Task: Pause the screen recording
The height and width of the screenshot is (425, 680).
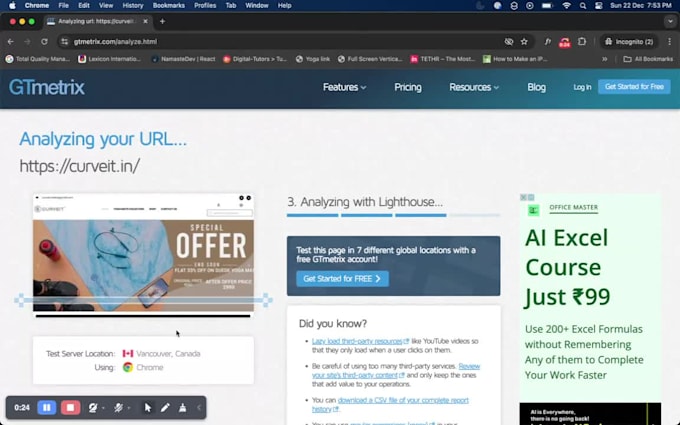Action: point(46,408)
